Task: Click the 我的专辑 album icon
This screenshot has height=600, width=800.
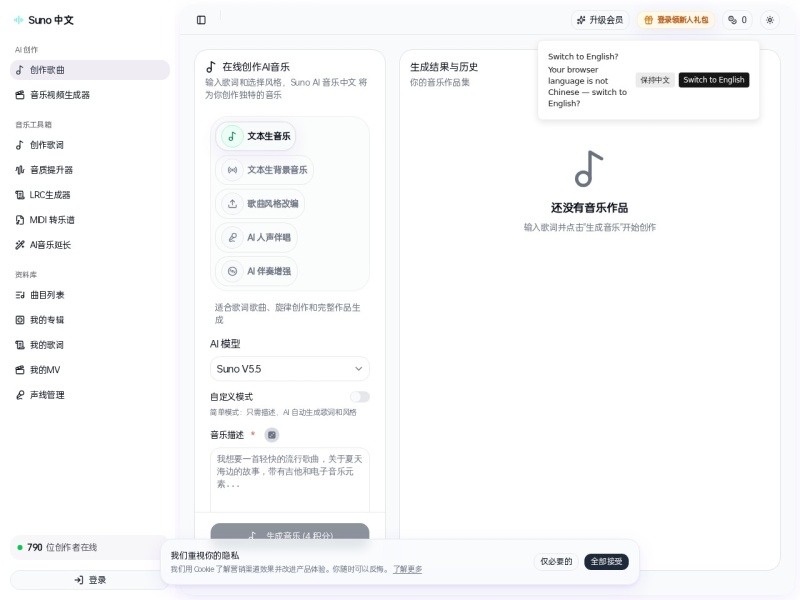Action: [x=20, y=320]
